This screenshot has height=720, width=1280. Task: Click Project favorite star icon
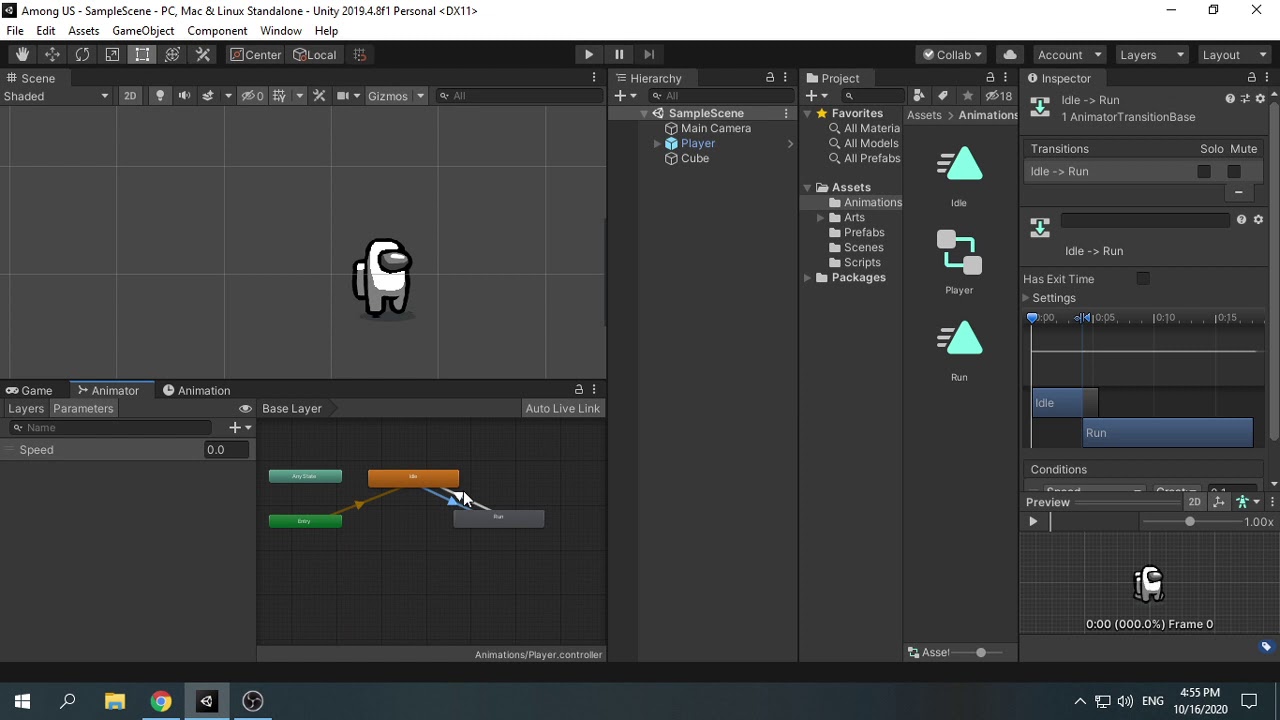967,96
